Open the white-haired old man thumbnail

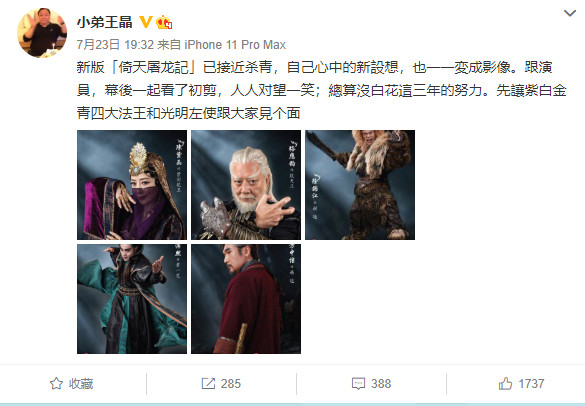pyautogui.click(x=246, y=185)
